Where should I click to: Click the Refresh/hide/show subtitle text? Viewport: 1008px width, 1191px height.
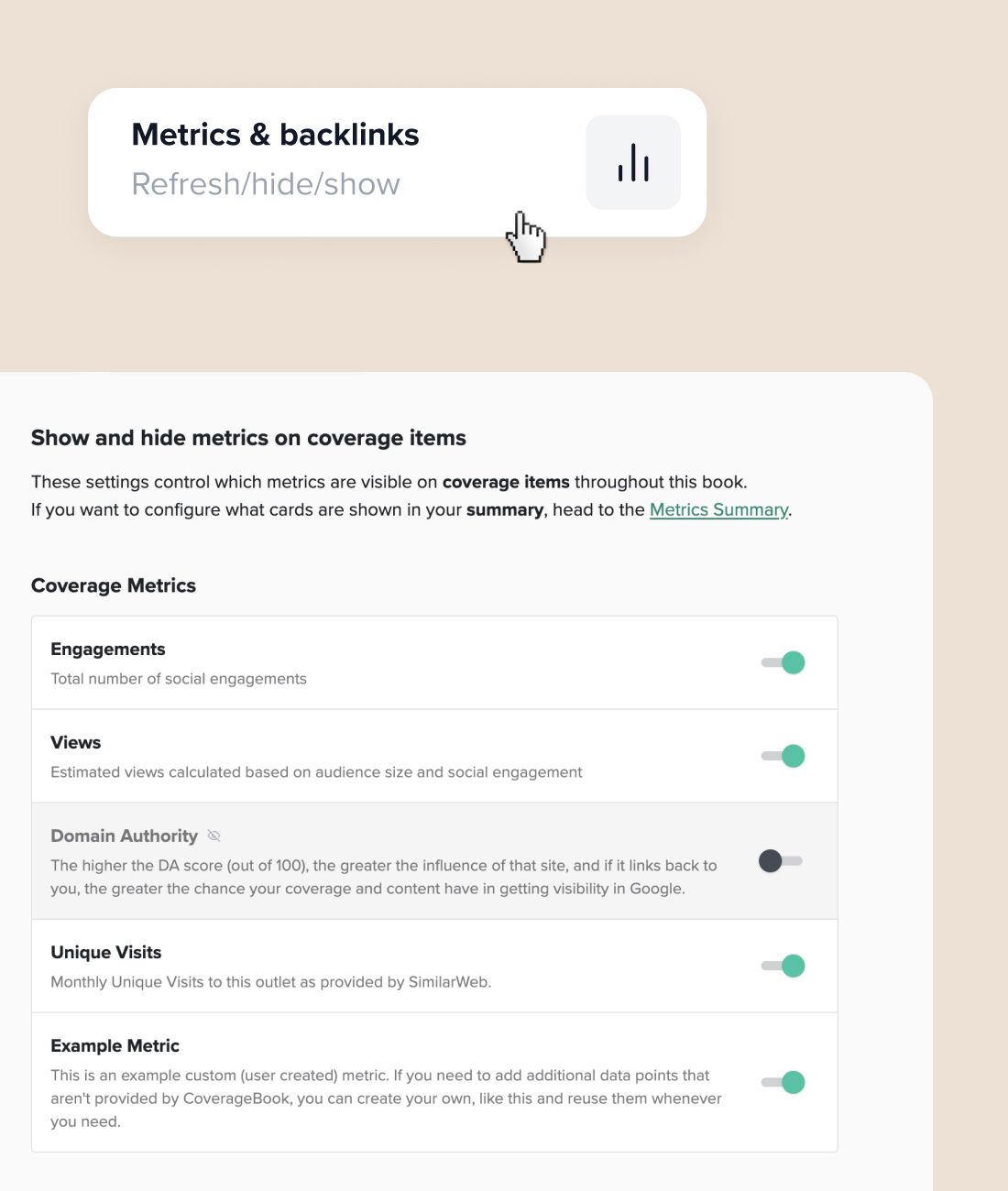[x=266, y=184]
